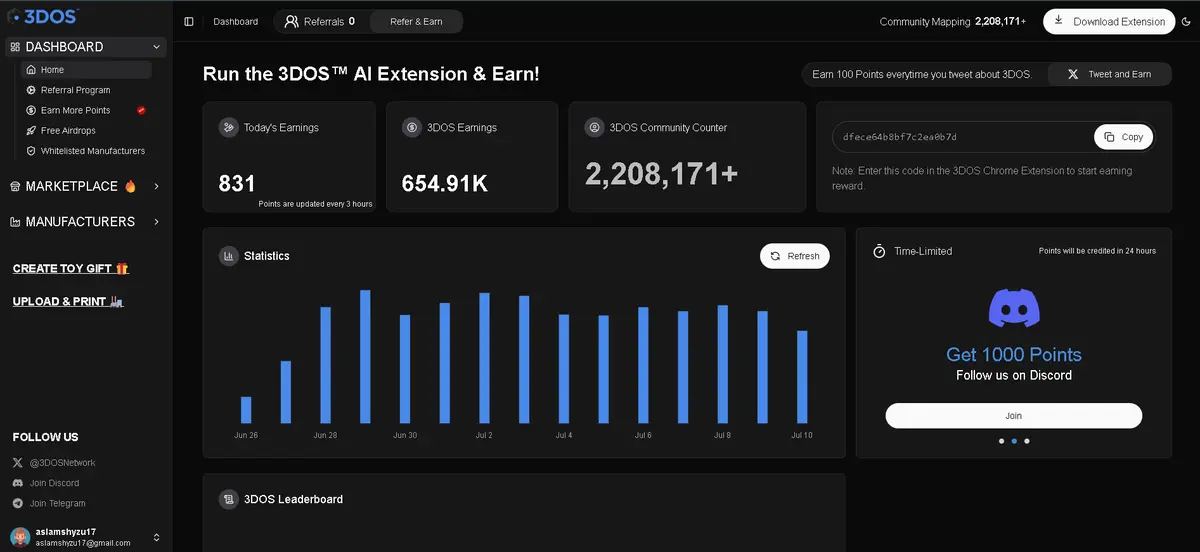Click the 3DOS Earnings dollar icon
This screenshot has height=552, width=1200.
(412, 128)
